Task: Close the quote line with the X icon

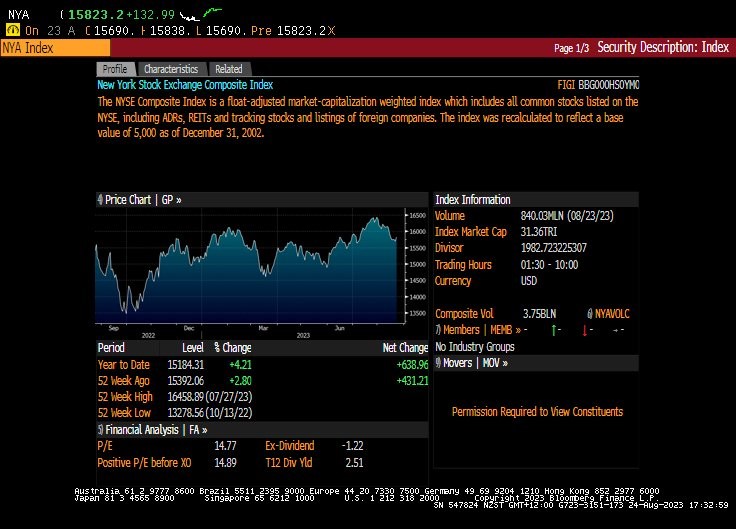Action: tap(331, 31)
